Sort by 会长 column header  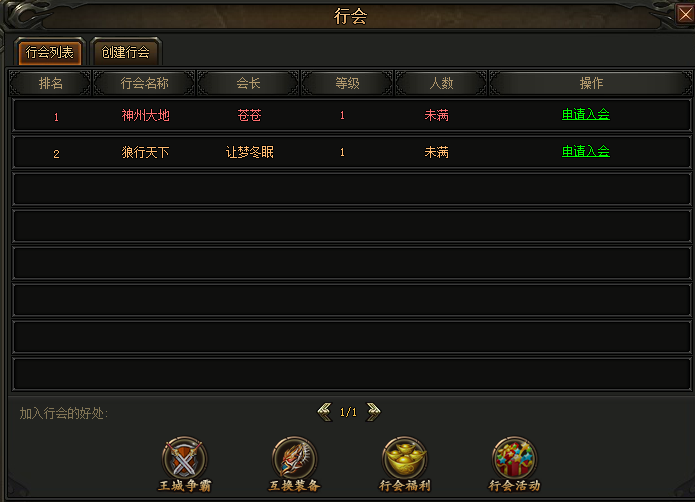[248, 83]
